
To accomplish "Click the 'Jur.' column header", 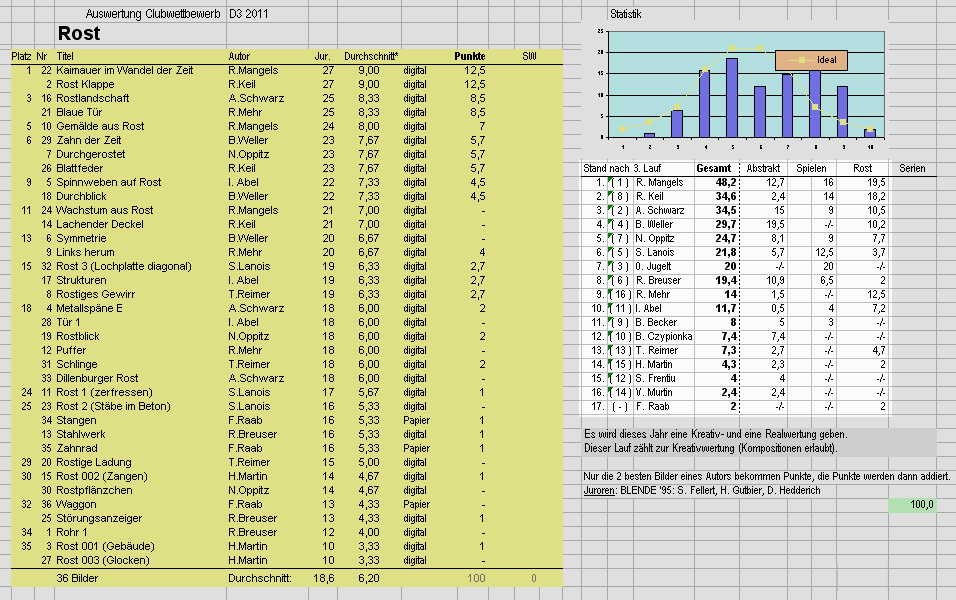I will tap(322, 56).
